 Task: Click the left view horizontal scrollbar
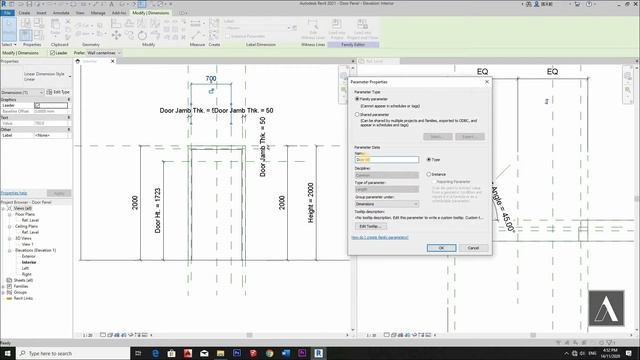pyautogui.click(x=249, y=335)
